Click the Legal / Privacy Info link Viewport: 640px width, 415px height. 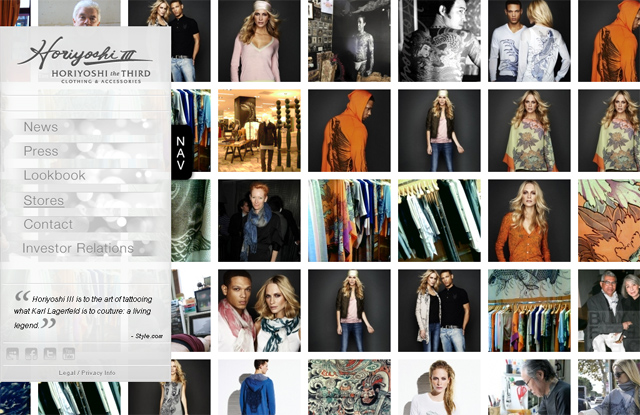point(85,373)
